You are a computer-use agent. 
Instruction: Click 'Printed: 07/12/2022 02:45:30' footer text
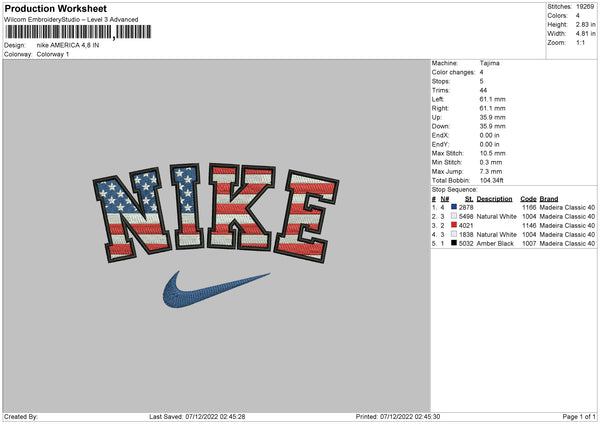[x=398, y=416]
